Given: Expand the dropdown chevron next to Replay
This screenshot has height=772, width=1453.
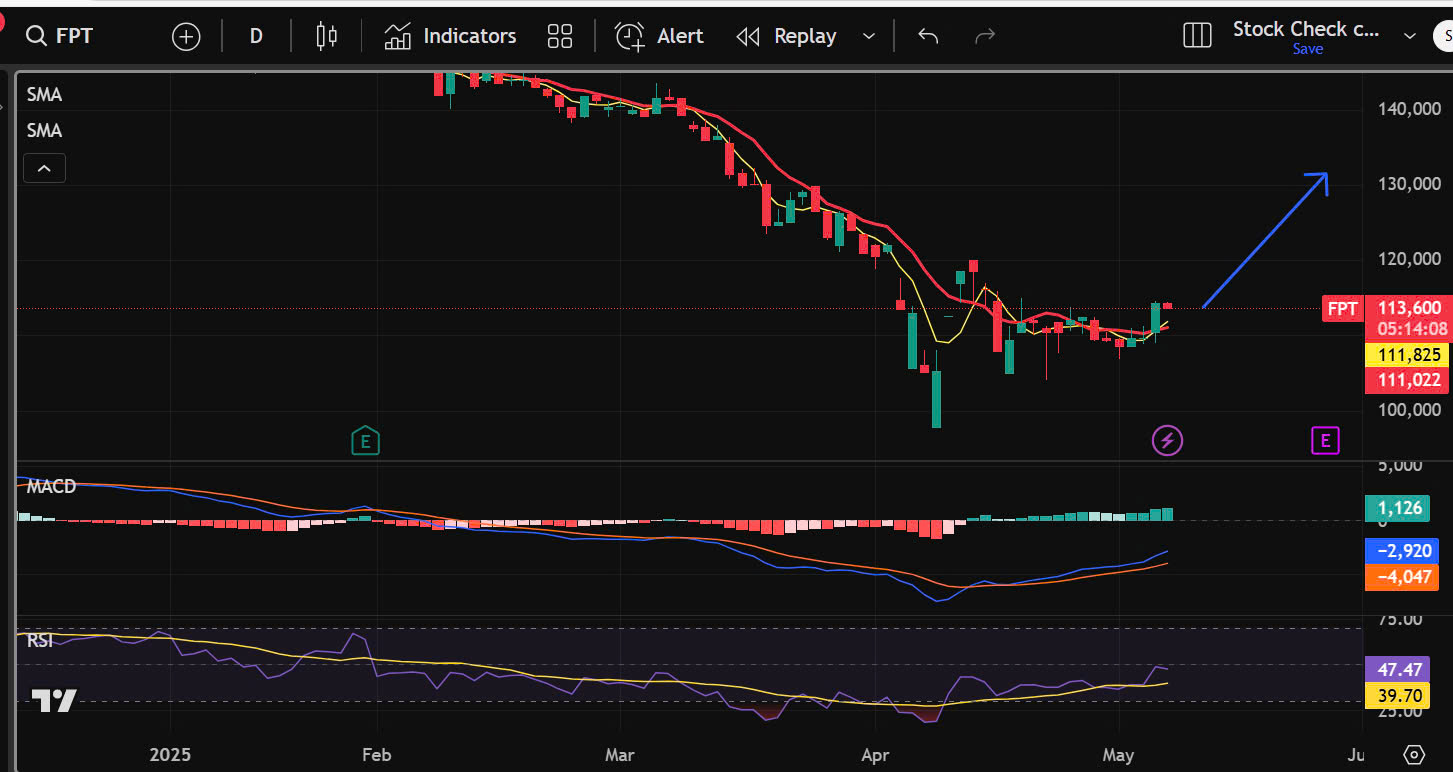Looking at the screenshot, I should click(x=868, y=37).
